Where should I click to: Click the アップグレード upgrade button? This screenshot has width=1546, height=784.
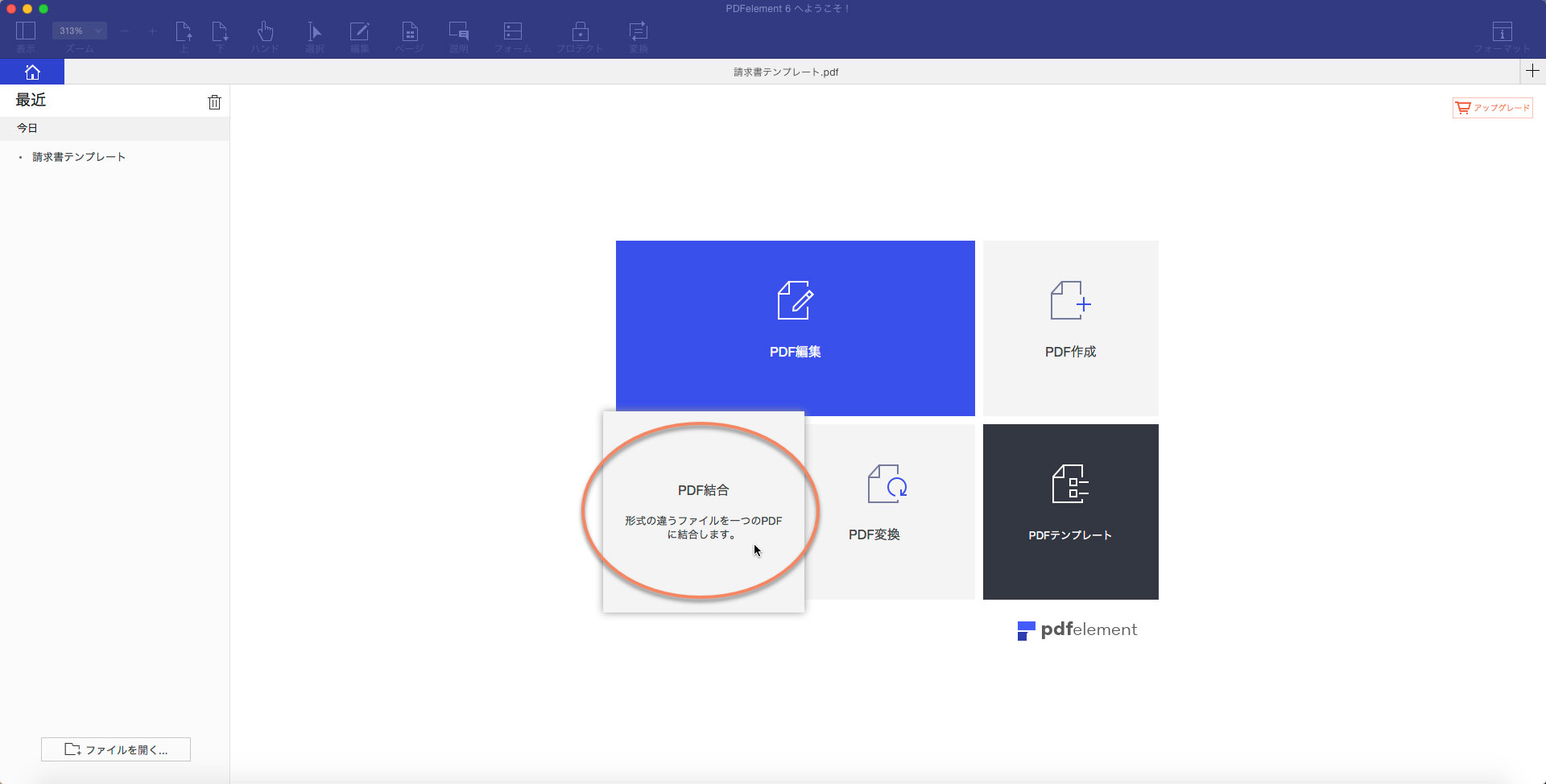1493,108
